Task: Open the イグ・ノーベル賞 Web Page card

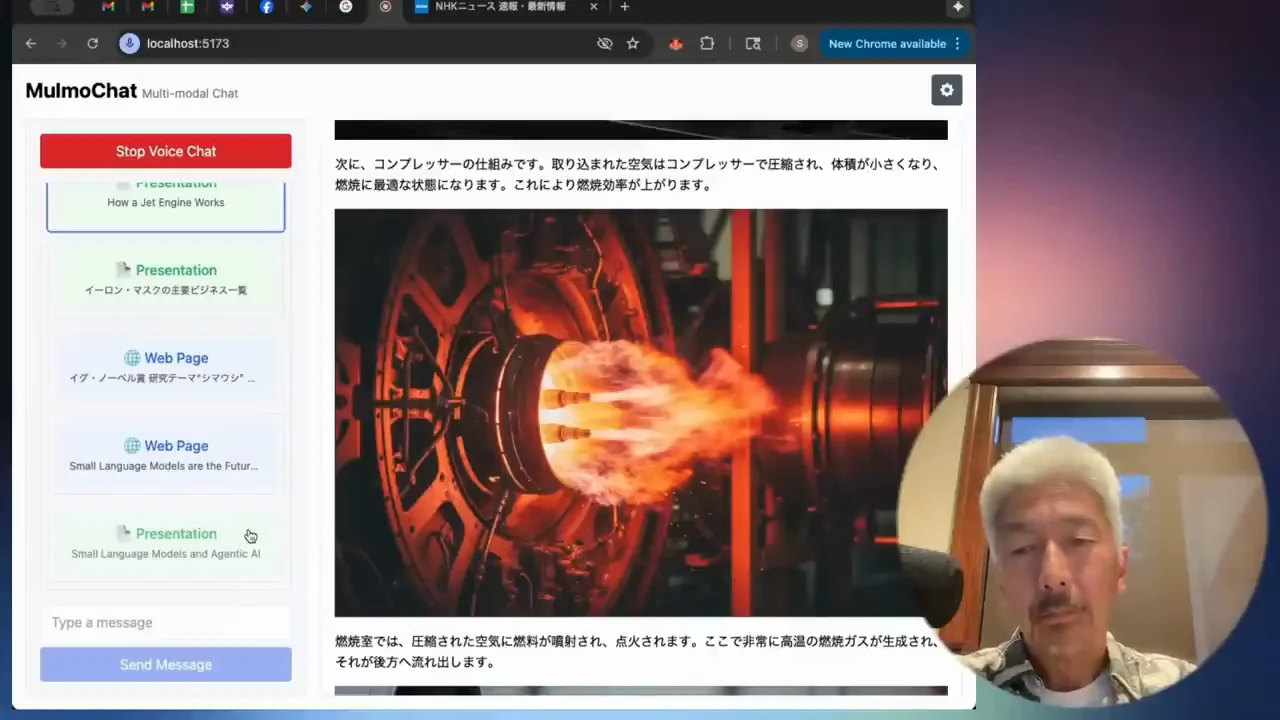Action: tap(166, 367)
